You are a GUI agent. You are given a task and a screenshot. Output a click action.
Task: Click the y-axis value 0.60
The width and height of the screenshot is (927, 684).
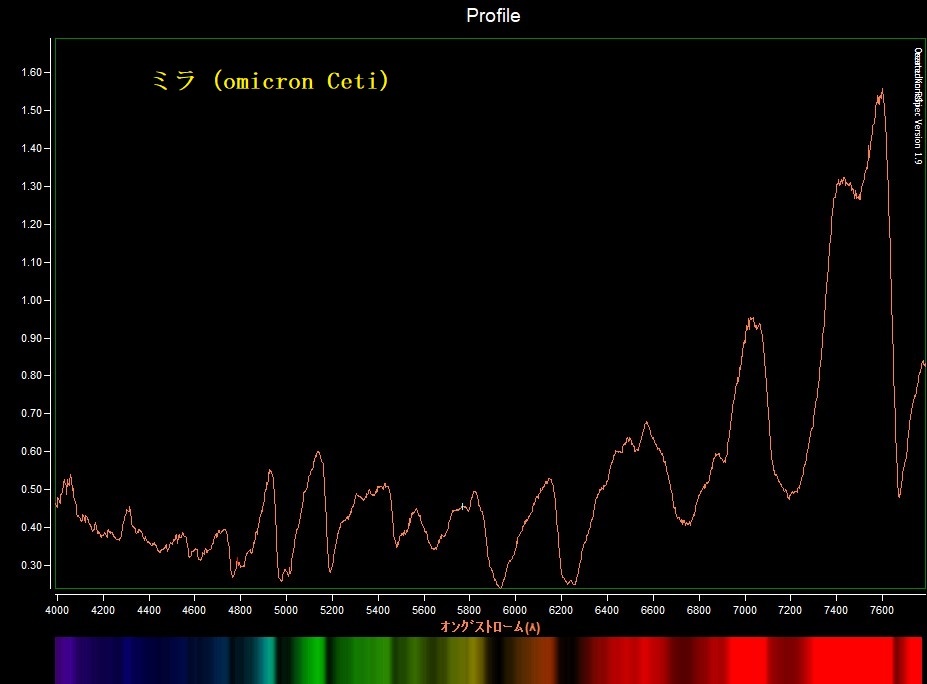[31, 451]
